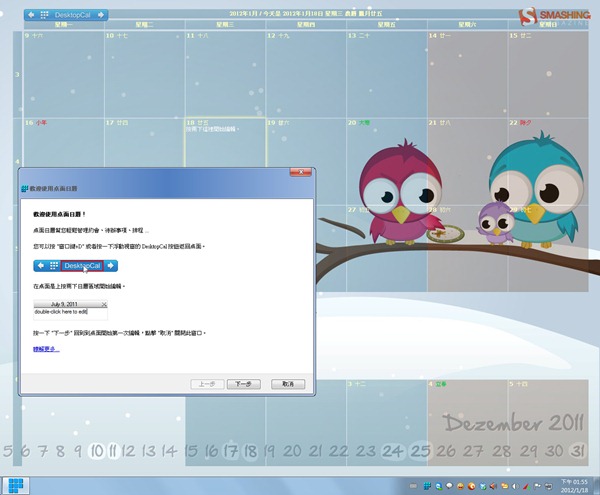Click folder icon in system tray
600x495 pixels.
504,486
